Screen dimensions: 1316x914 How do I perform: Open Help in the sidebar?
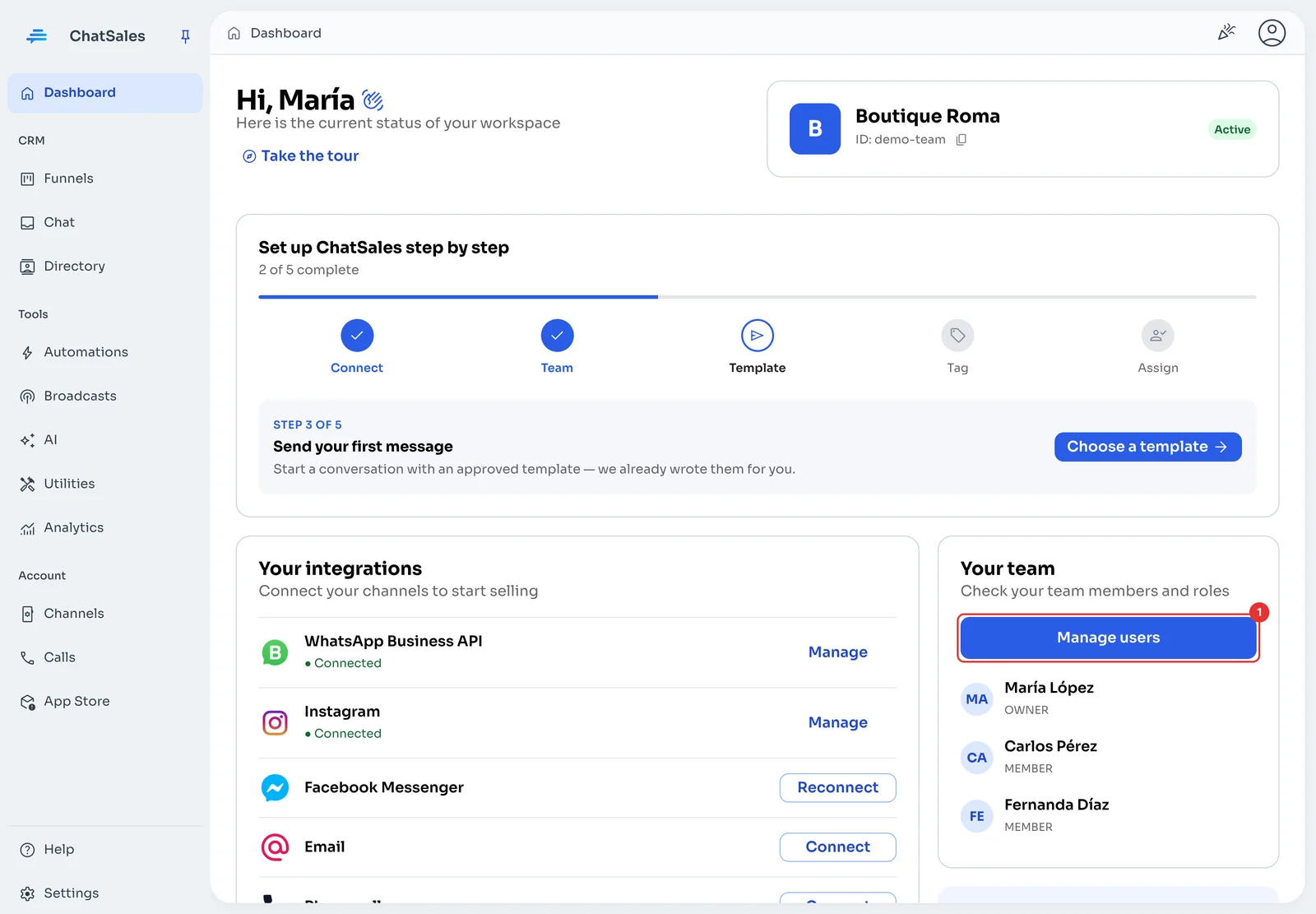pyautogui.click(x=105, y=849)
